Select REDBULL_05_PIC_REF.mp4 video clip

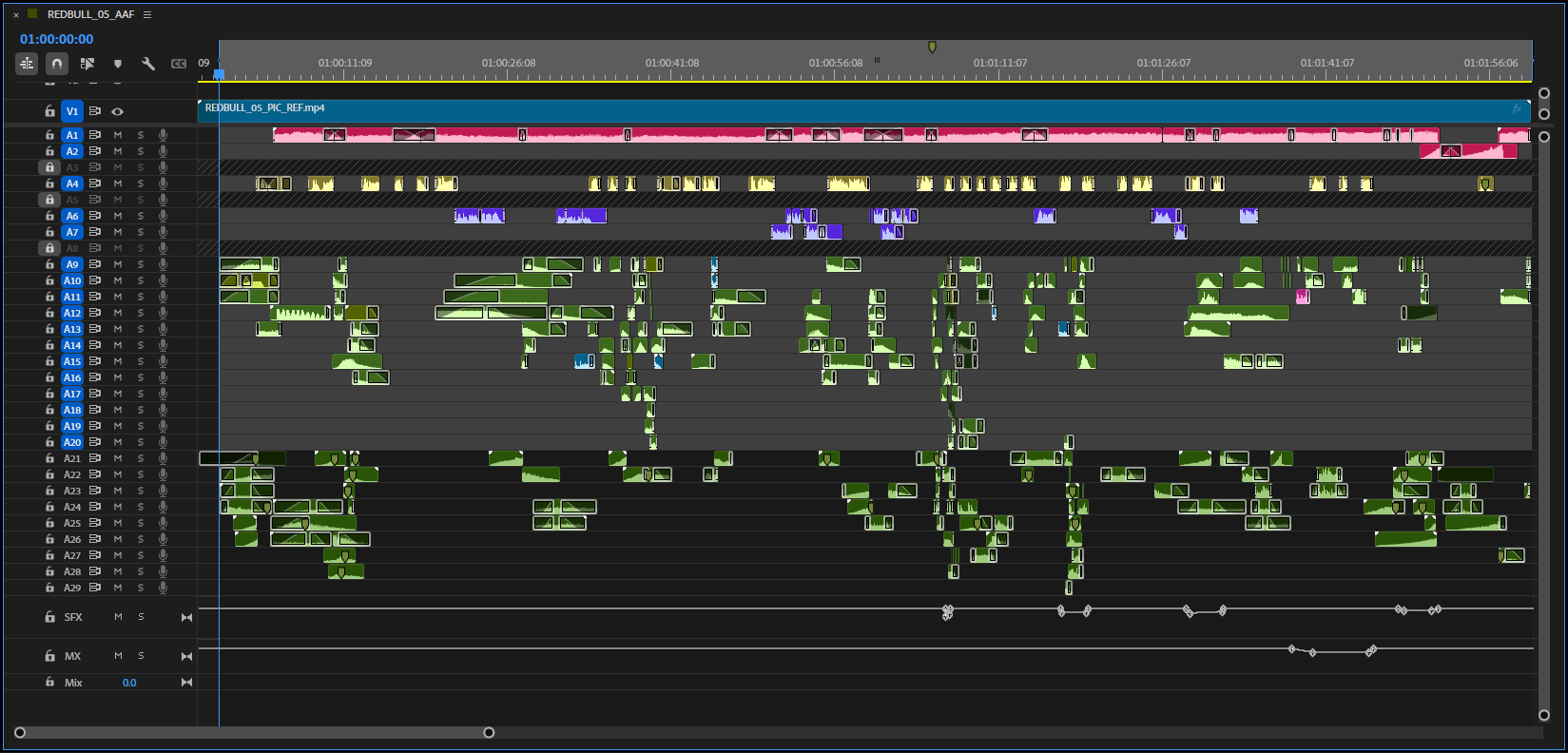tap(864, 109)
